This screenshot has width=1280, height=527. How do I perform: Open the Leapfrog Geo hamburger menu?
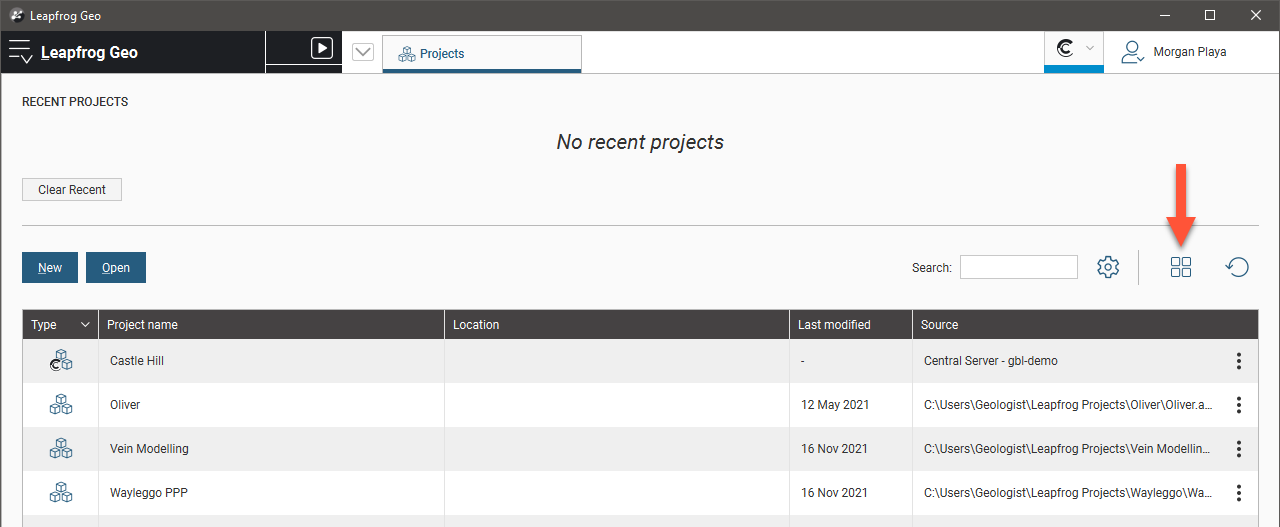tap(20, 52)
